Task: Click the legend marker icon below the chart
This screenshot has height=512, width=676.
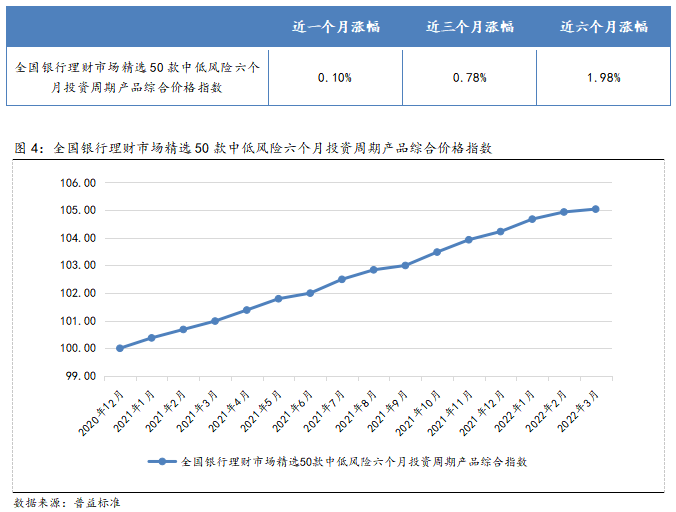Action: click(162, 462)
